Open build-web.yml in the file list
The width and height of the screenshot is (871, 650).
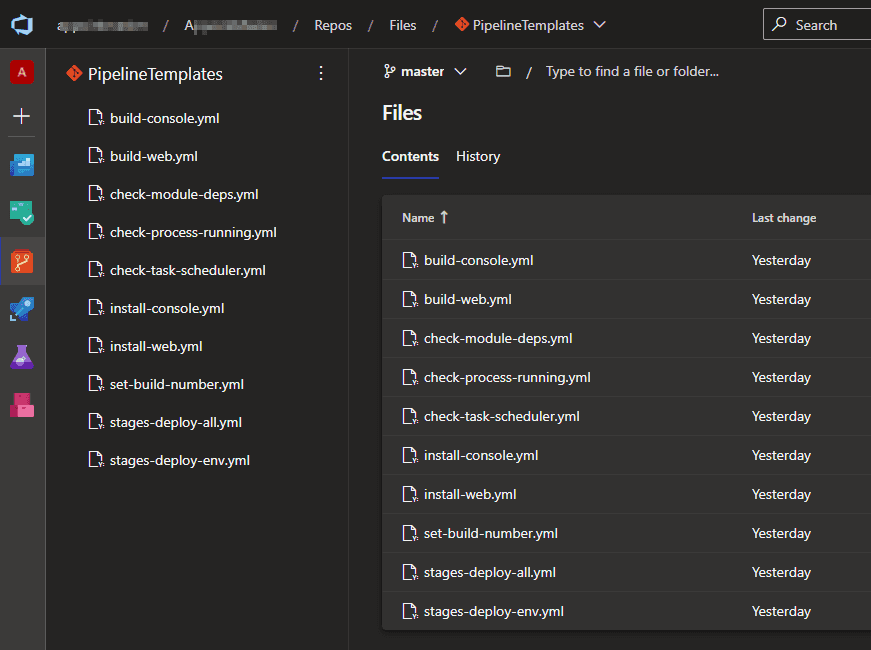click(467, 299)
